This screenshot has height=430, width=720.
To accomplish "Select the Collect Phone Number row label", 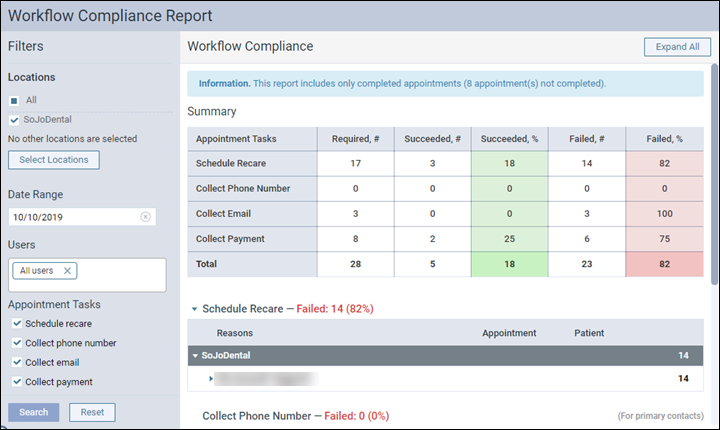I will click(243, 188).
